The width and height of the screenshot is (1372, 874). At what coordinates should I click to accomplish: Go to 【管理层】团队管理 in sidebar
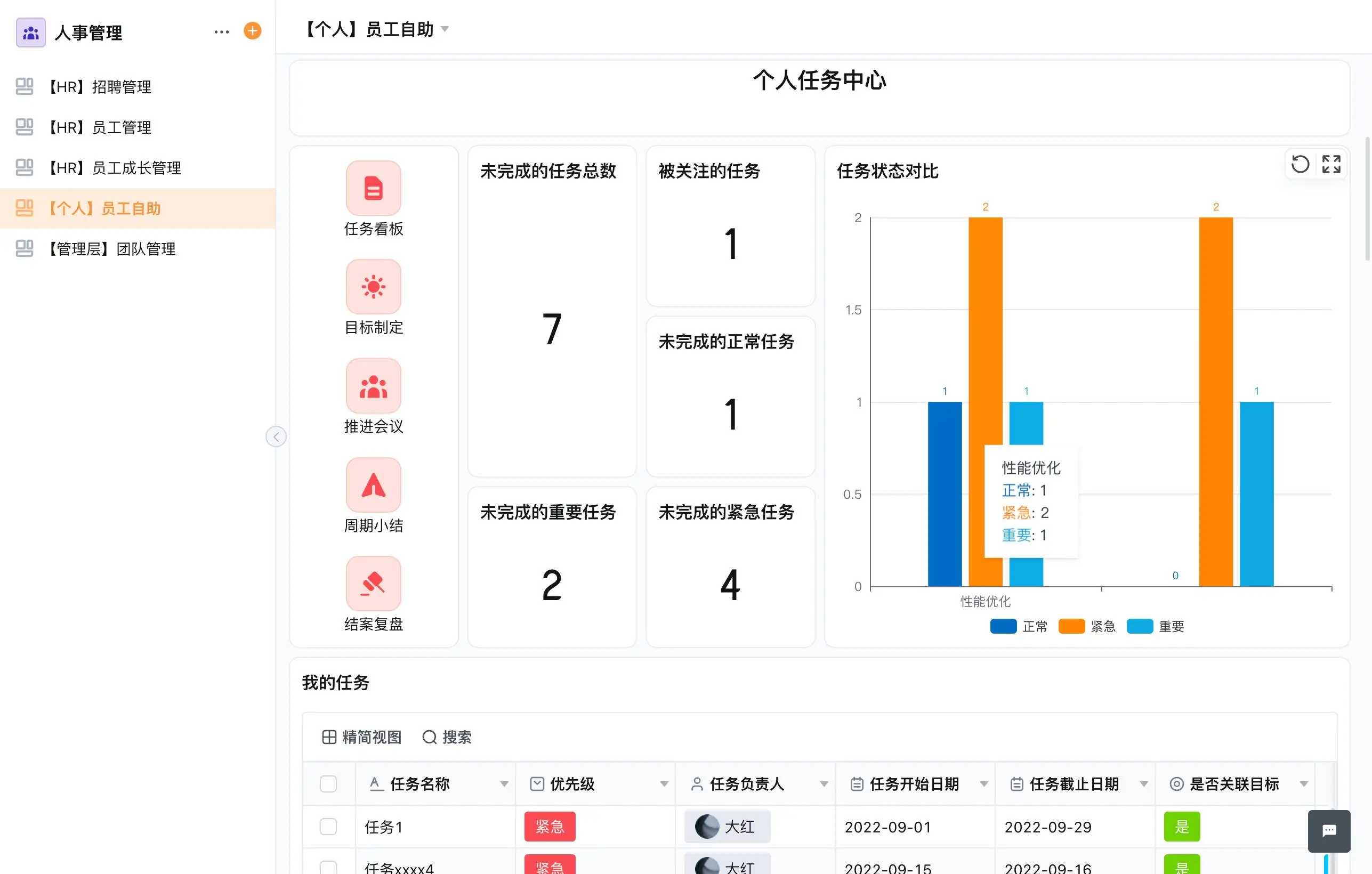point(138,248)
